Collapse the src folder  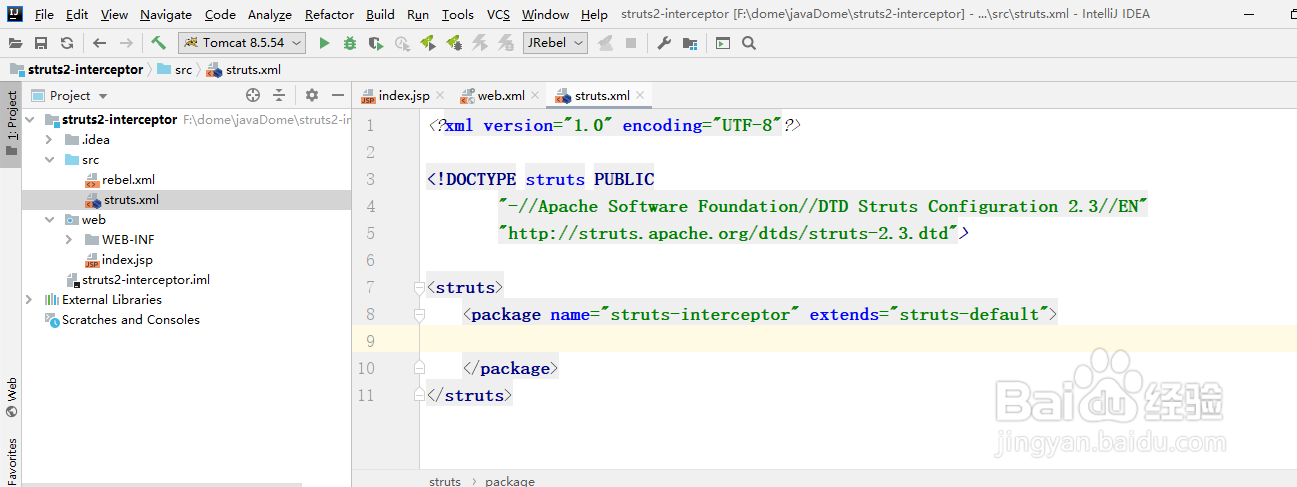pos(49,159)
